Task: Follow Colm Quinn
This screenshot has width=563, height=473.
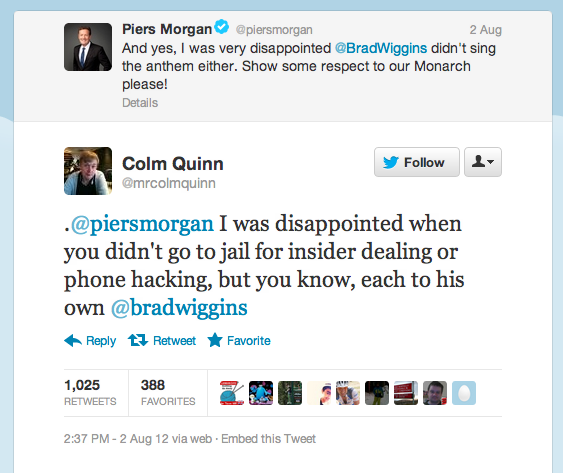Action: (417, 162)
